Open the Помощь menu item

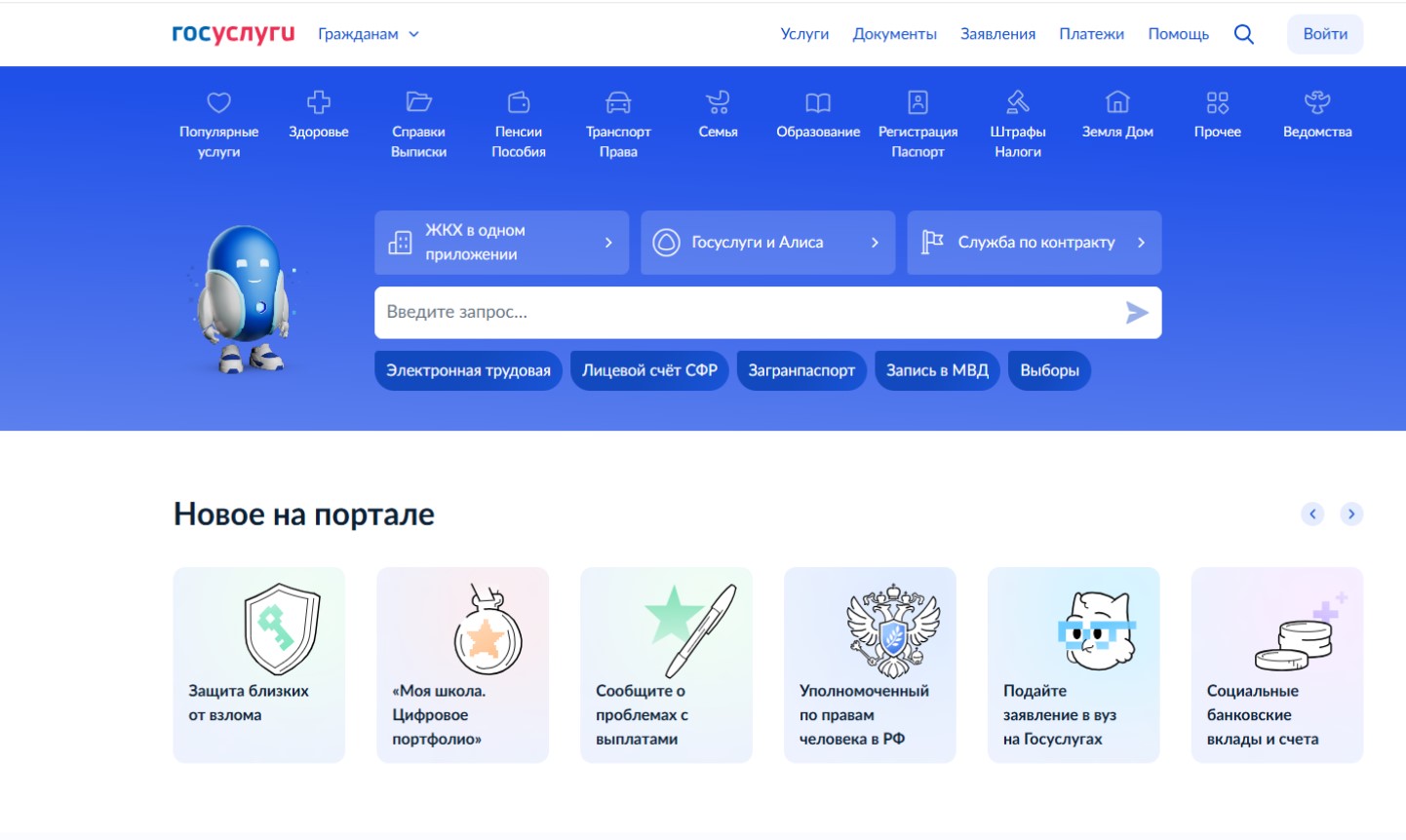pos(1179,34)
